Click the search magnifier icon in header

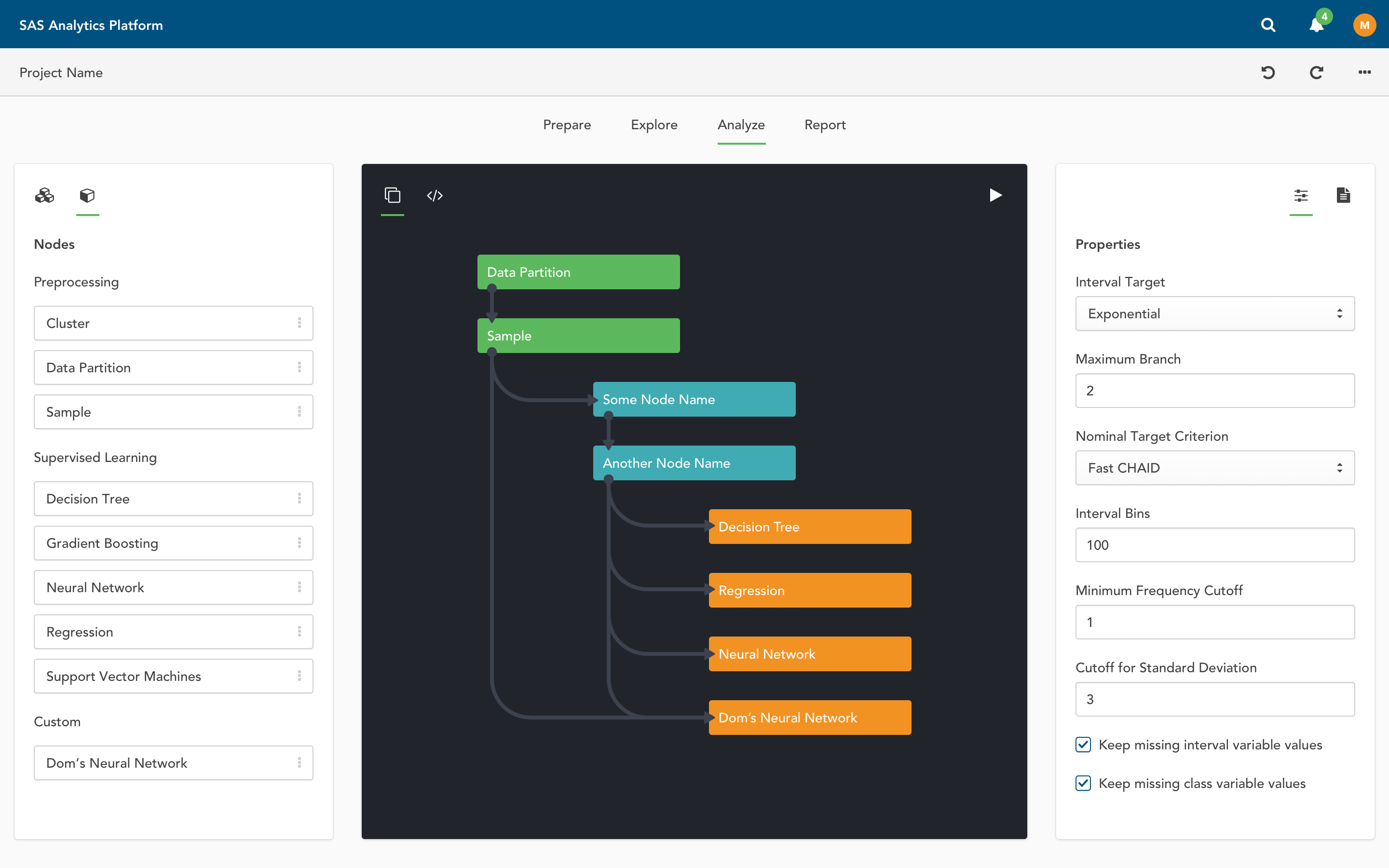coord(1268,25)
